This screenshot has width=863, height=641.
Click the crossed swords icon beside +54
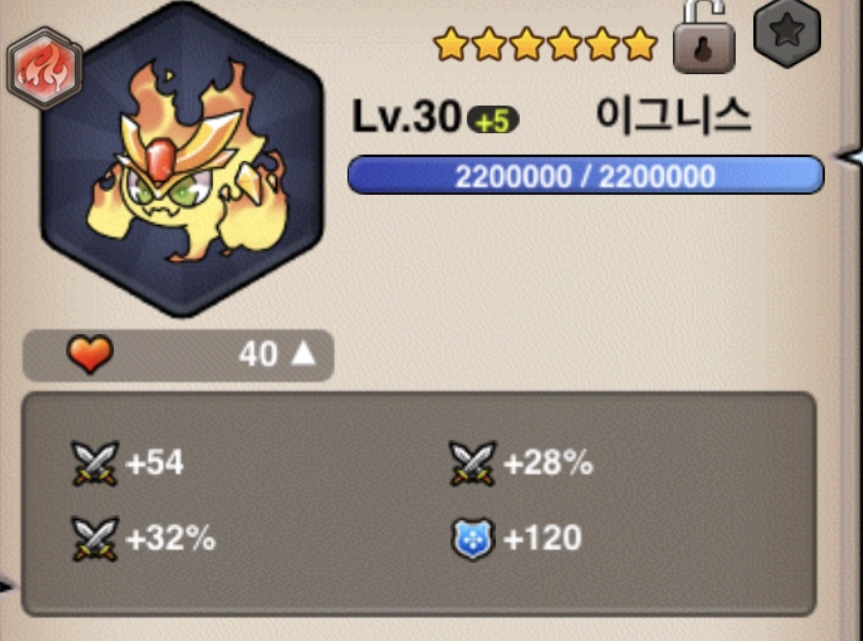pyautogui.click(x=95, y=463)
